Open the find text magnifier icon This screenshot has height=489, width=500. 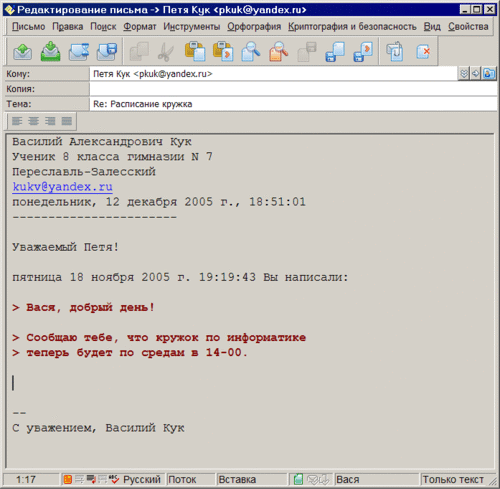tap(251, 52)
